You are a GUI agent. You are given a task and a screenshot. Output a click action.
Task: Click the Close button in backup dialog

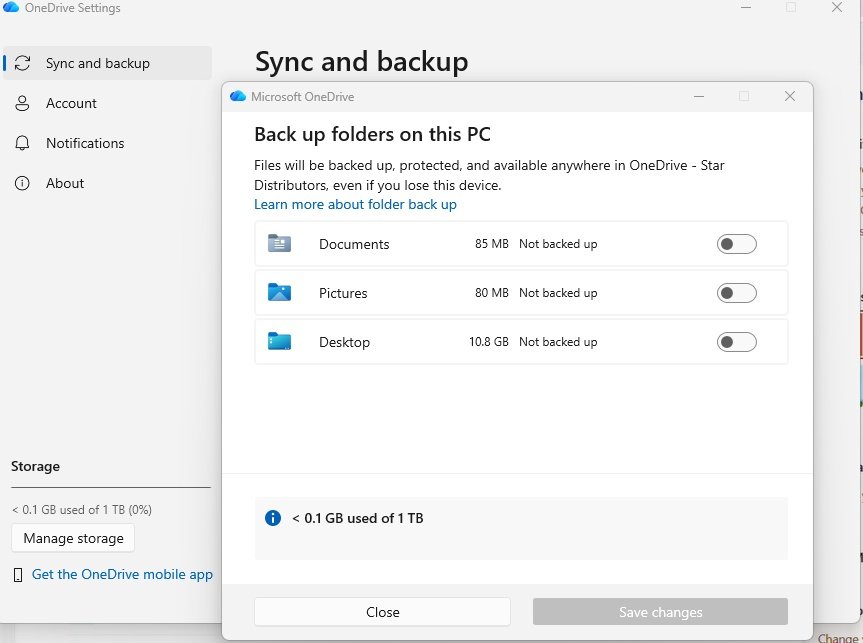click(383, 612)
